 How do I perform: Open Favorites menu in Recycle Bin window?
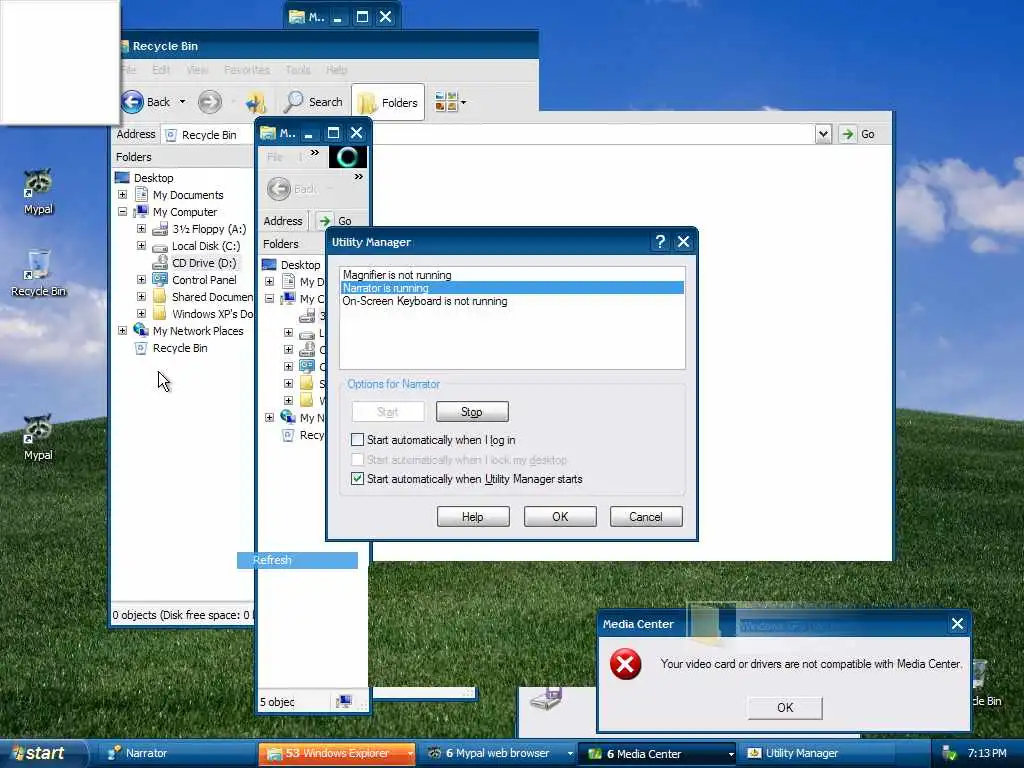tap(247, 69)
